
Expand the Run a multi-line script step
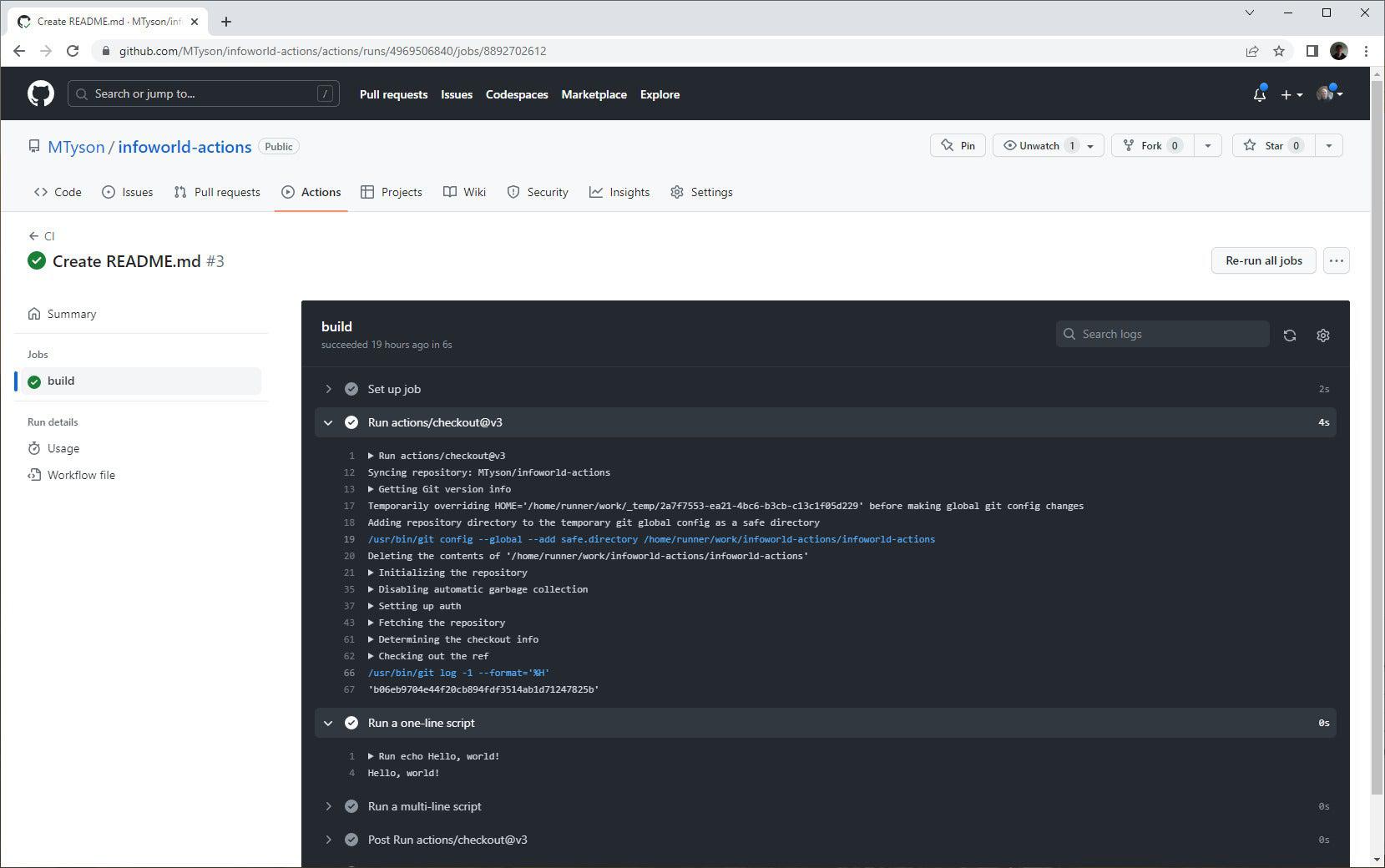pos(329,806)
